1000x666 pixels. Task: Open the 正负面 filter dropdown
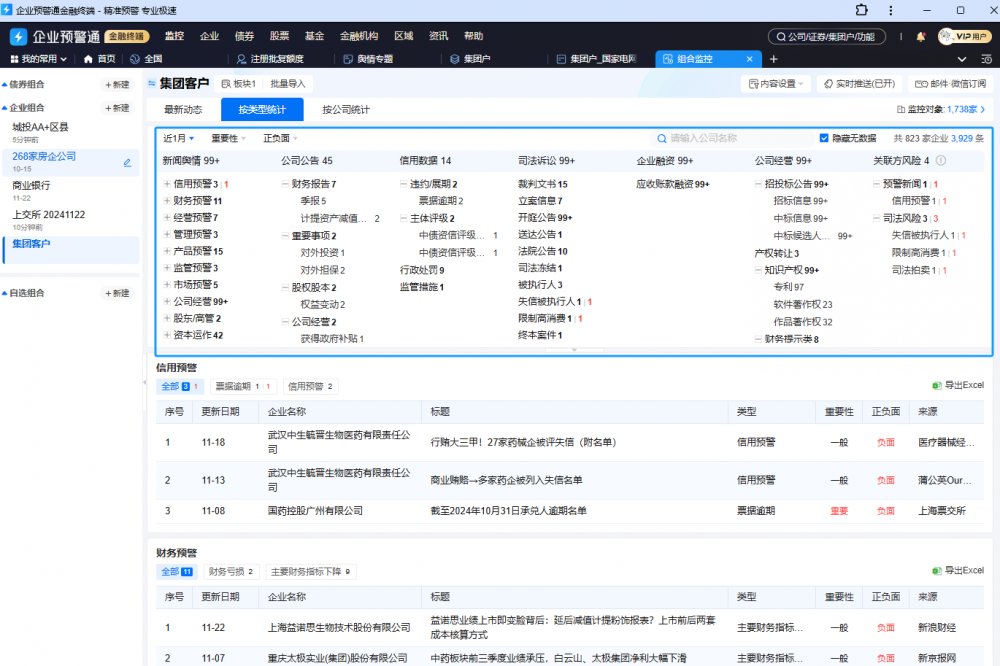click(x=281, y=138)
